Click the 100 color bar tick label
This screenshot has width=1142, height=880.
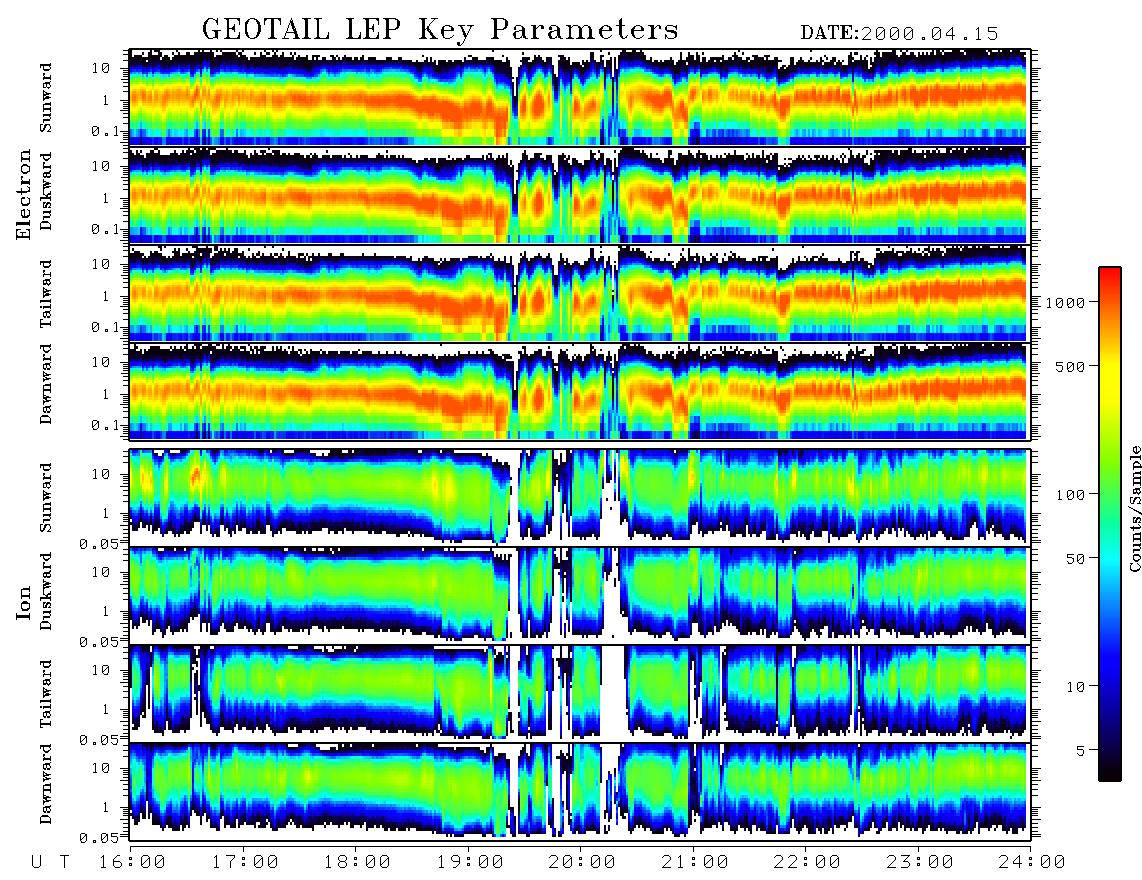[1071, 495]
